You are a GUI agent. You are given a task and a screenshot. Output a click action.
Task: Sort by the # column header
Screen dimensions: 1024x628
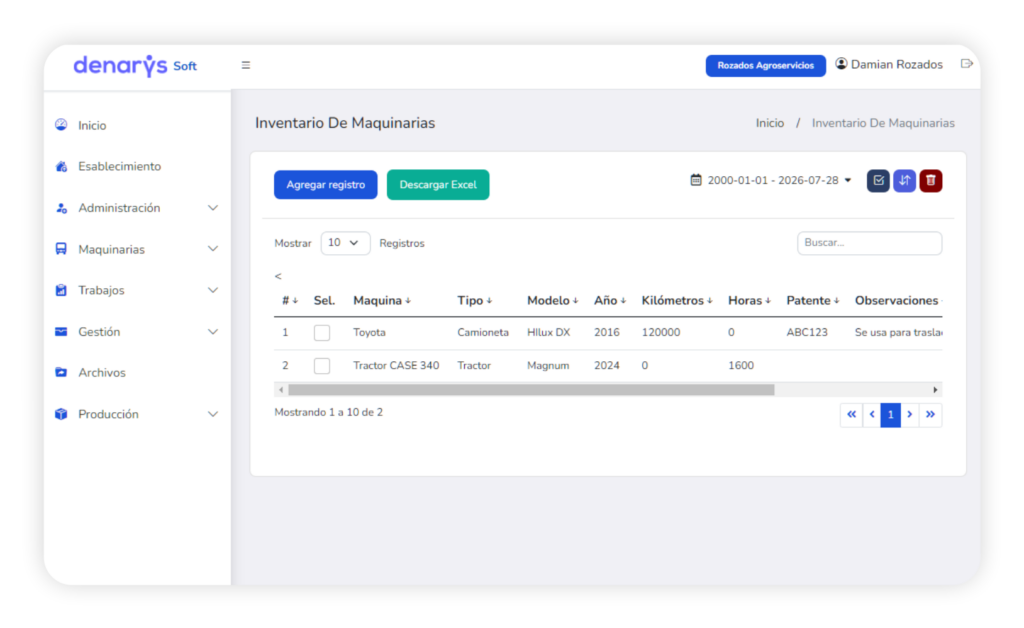point(290,300)
